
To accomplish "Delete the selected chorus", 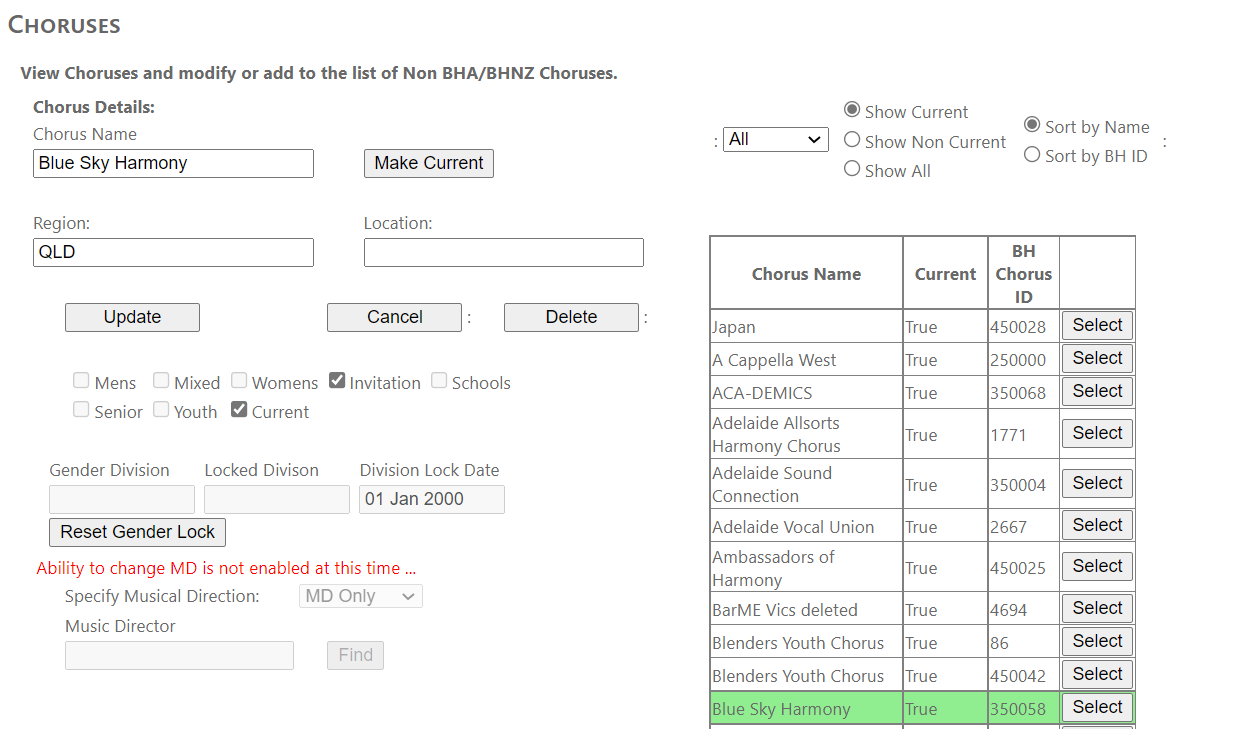I will (571, 317).
